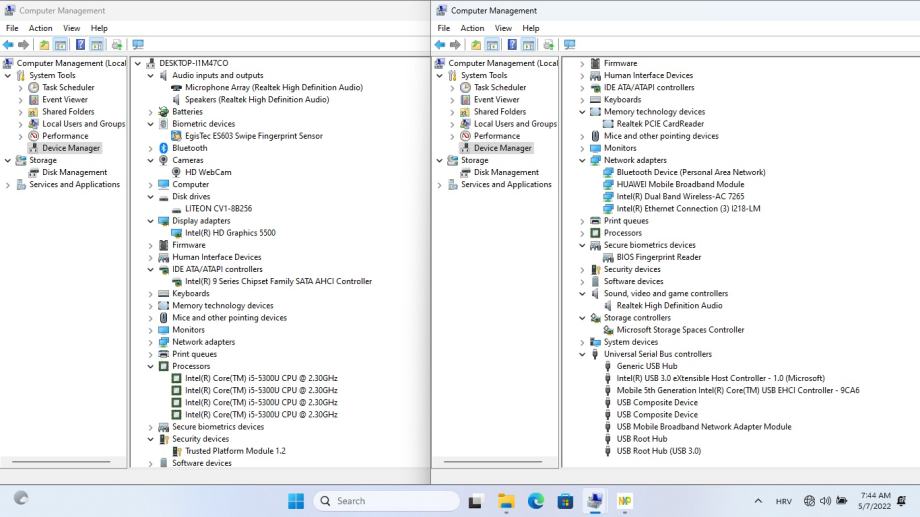Screen dimensions: 920x517
Task: Select Intel 9 Series SATA AHCI Controller
Action: (278, 281)
